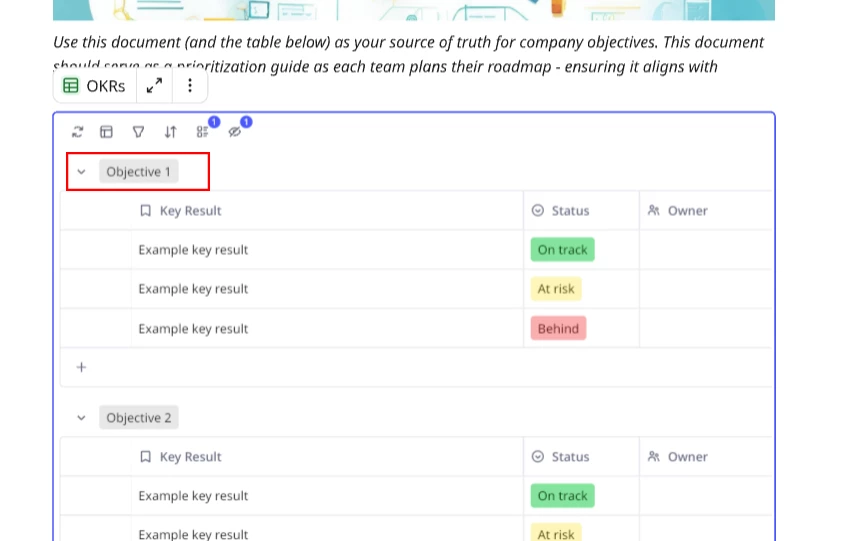Viewport: 848px width, 541px height.
Task: Select the Objective 2 group label
Action: [x=138, y=418]
